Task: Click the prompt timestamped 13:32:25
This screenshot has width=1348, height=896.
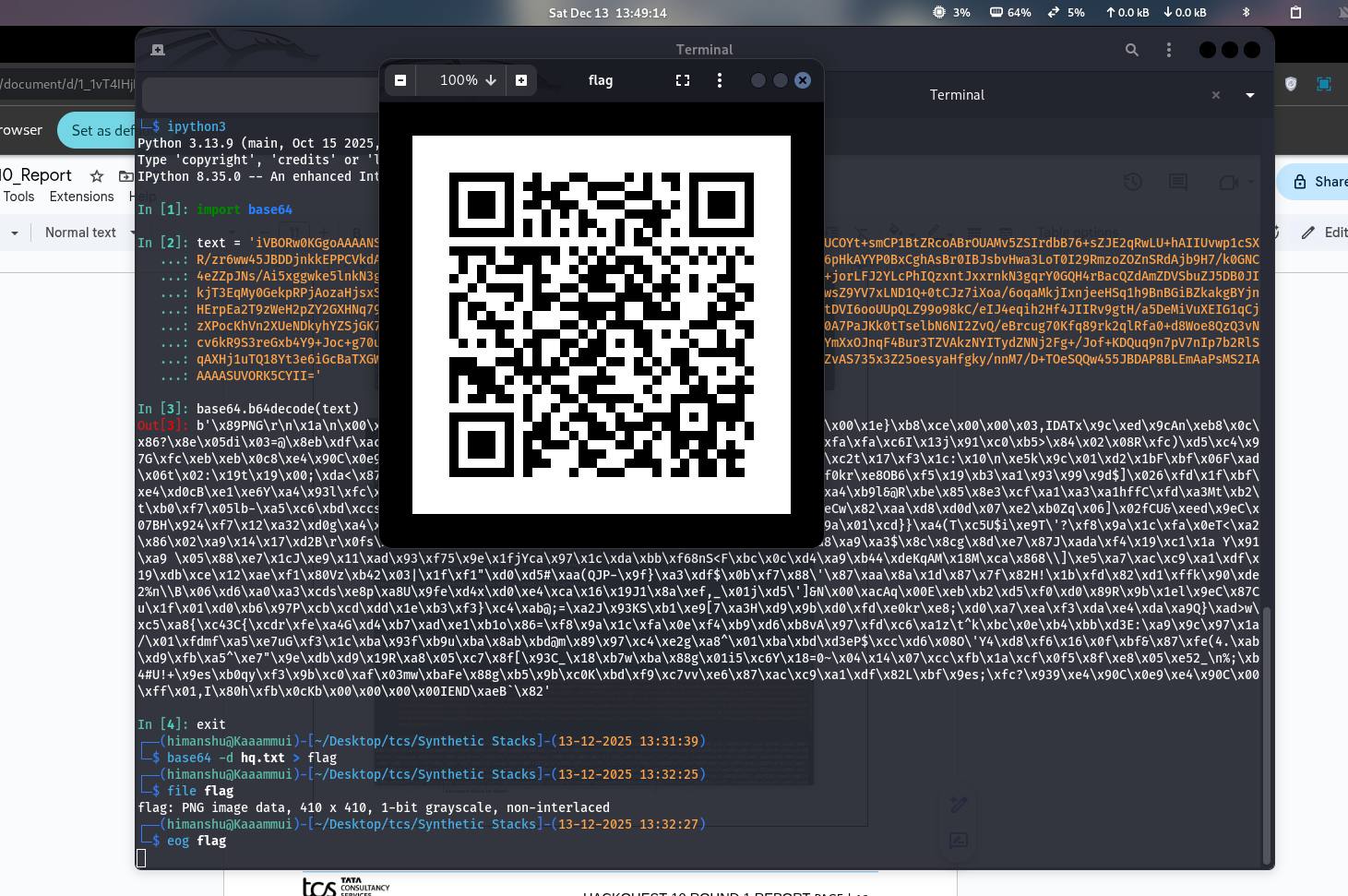Action: [423, 774]
